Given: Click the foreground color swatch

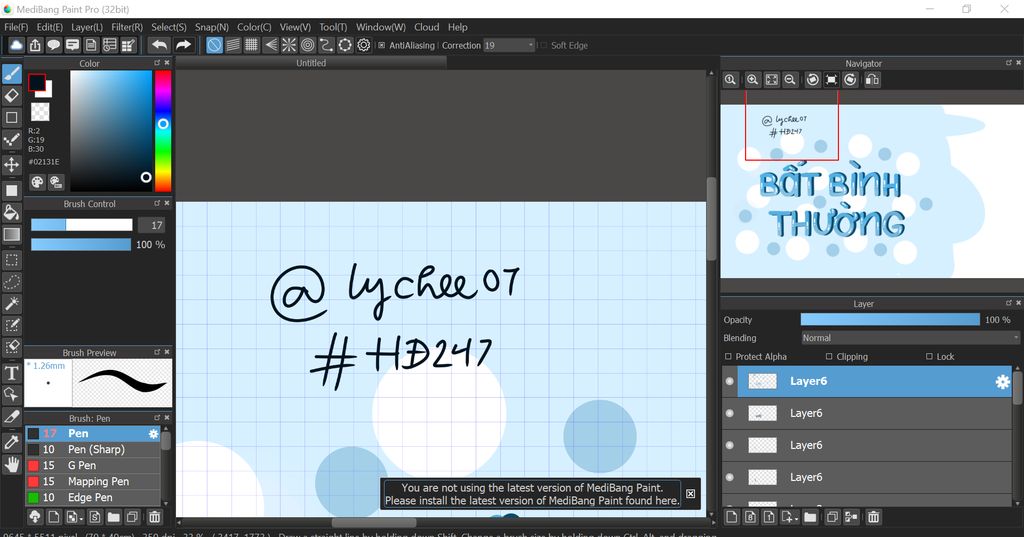Looking at the screenshot, I should coord(37,82).
